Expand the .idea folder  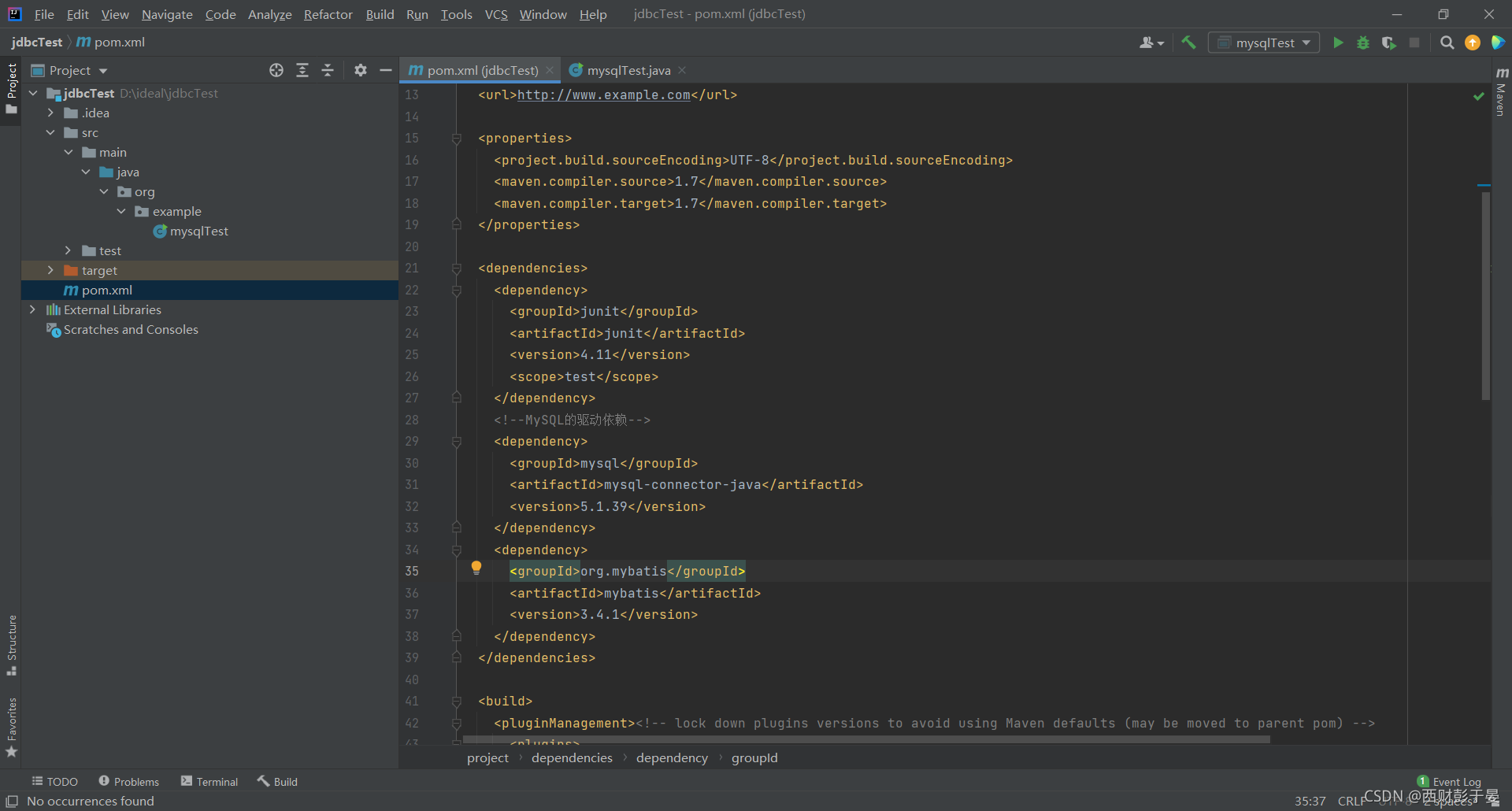50,113
